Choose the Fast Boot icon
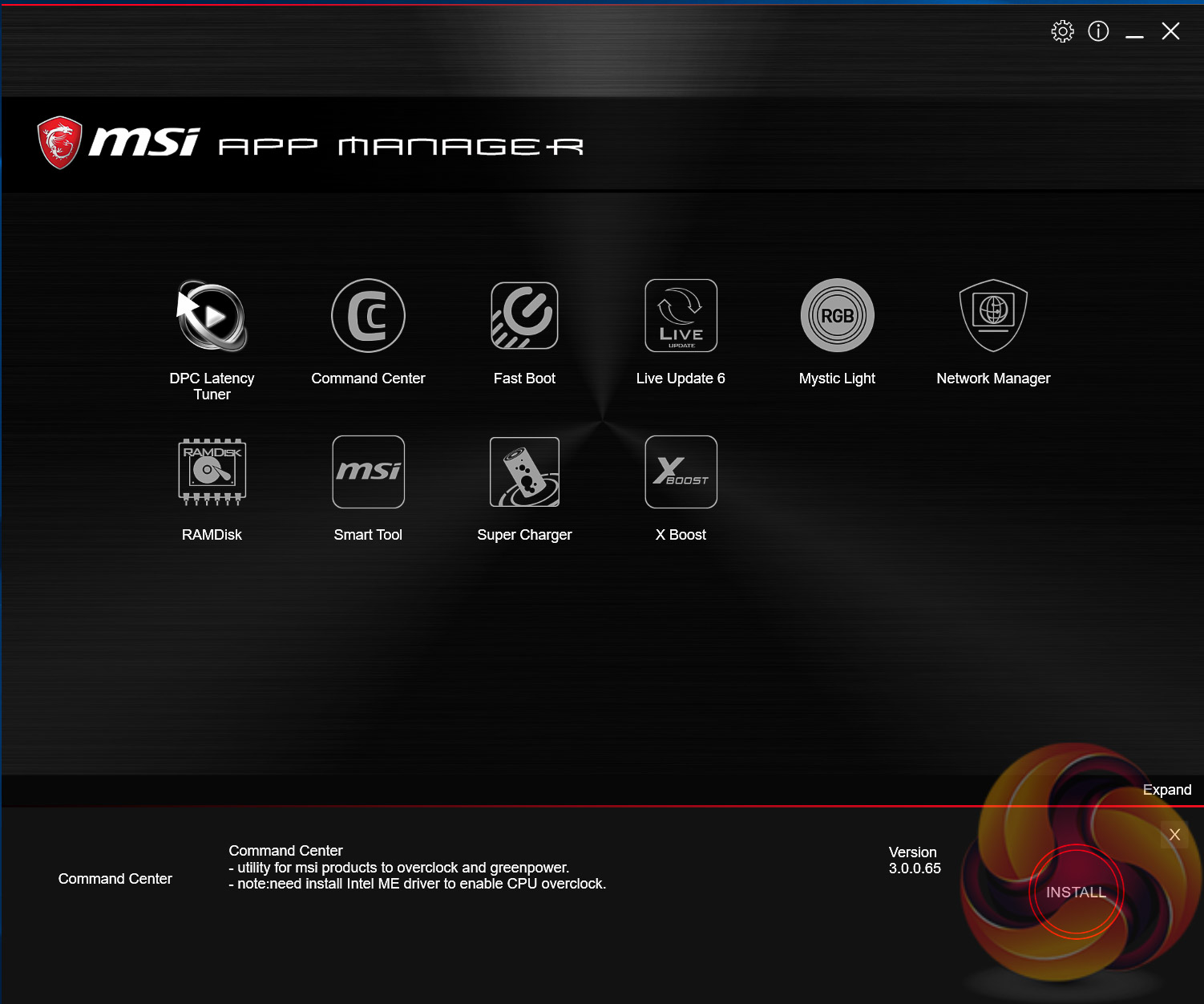 pyautogui.click(x=524, y=315)
